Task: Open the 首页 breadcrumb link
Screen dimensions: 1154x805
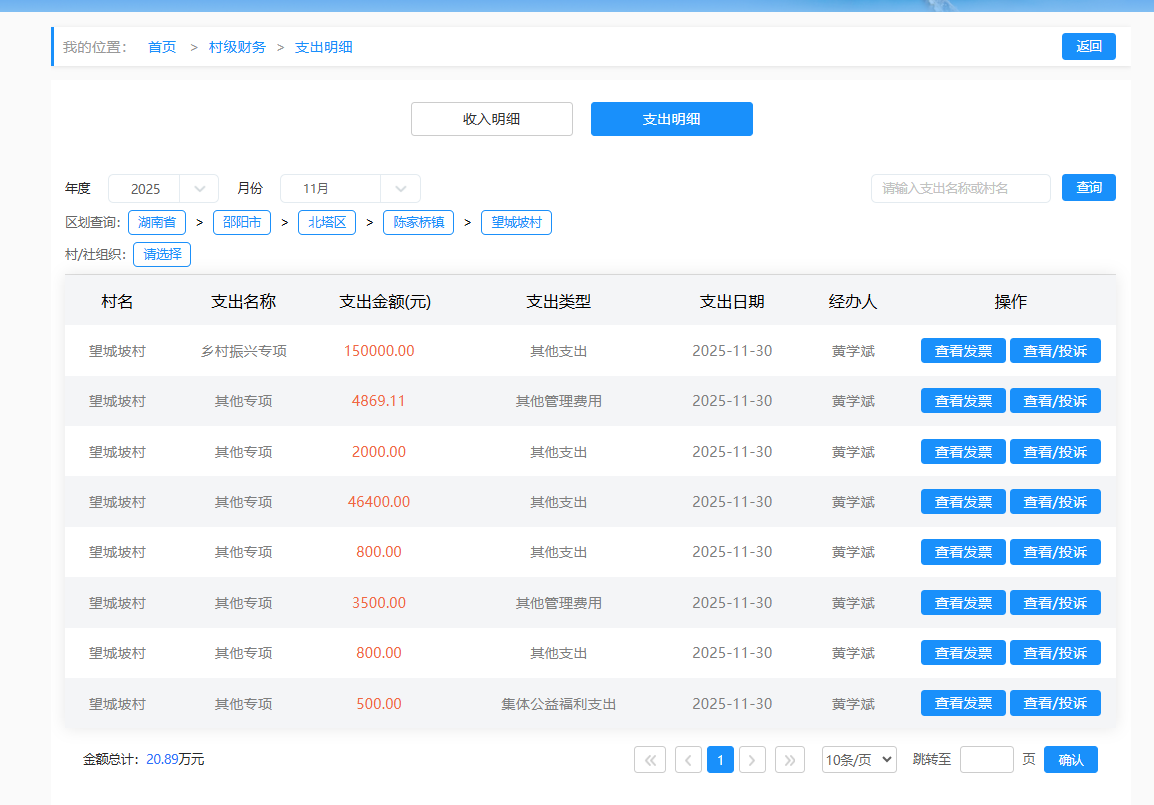Action: coord(162,47)
